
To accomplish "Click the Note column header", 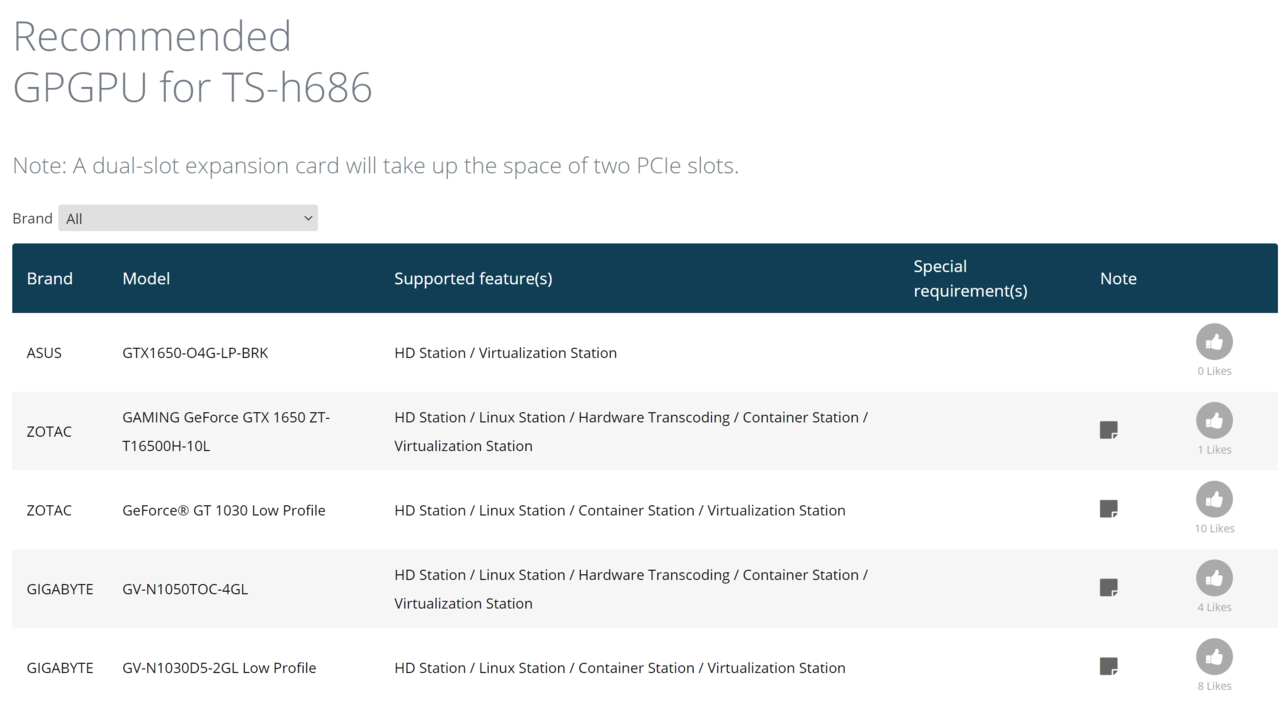I will click(1118, 279).
